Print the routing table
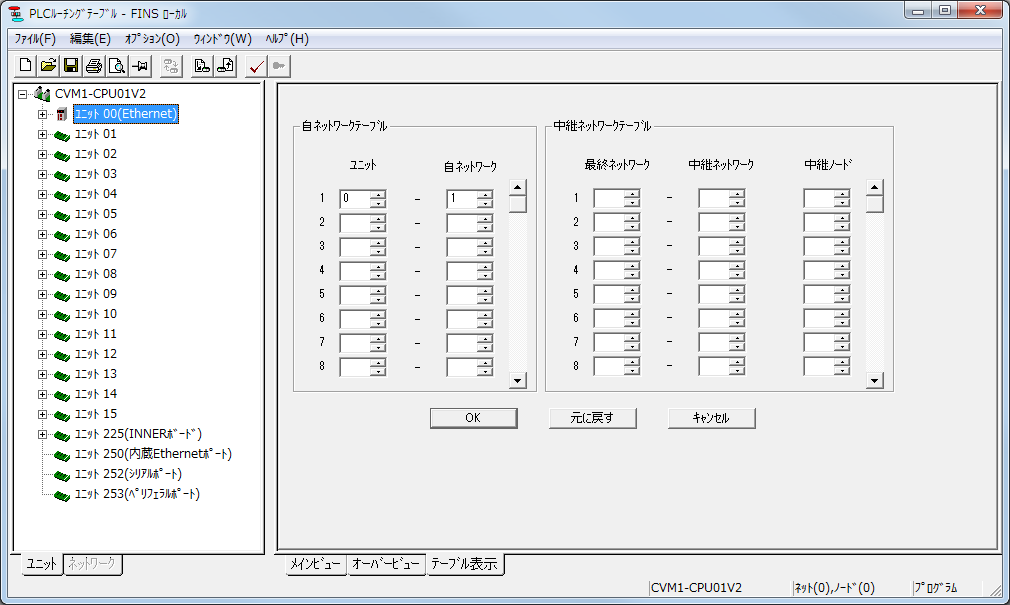 pyautogui.click(x=93, y=65)
